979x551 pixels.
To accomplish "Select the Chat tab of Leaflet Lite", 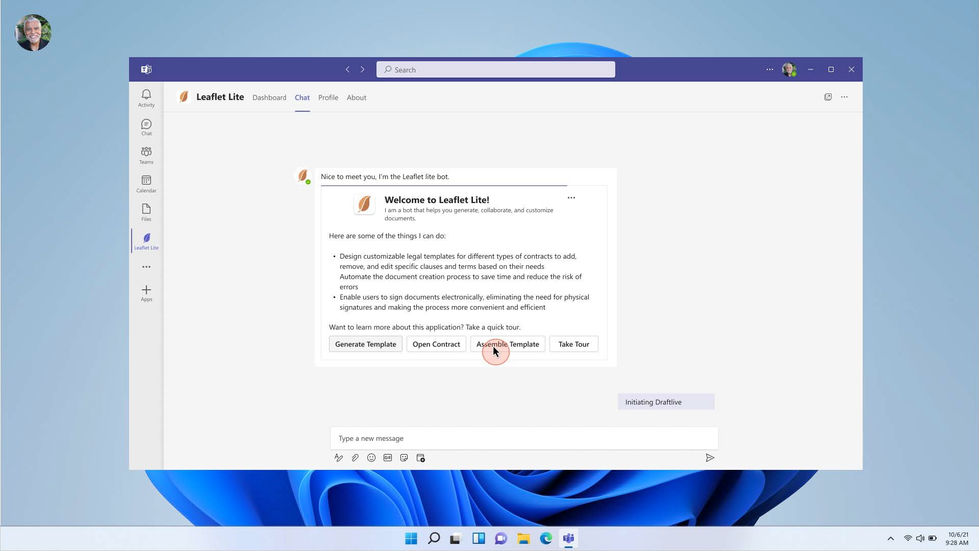I will click(x=302, y=97).
